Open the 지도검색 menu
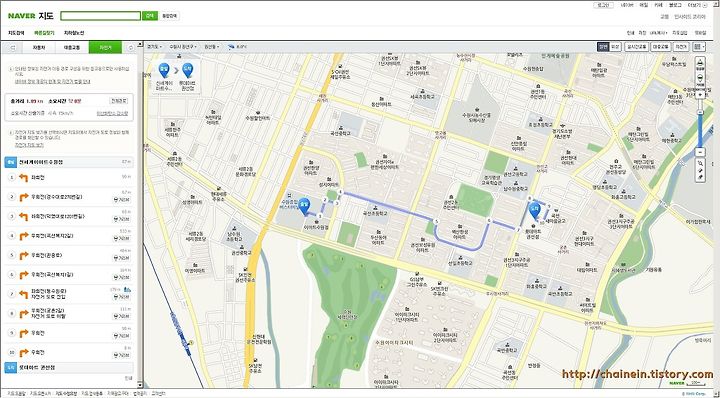 coord(16,33)
